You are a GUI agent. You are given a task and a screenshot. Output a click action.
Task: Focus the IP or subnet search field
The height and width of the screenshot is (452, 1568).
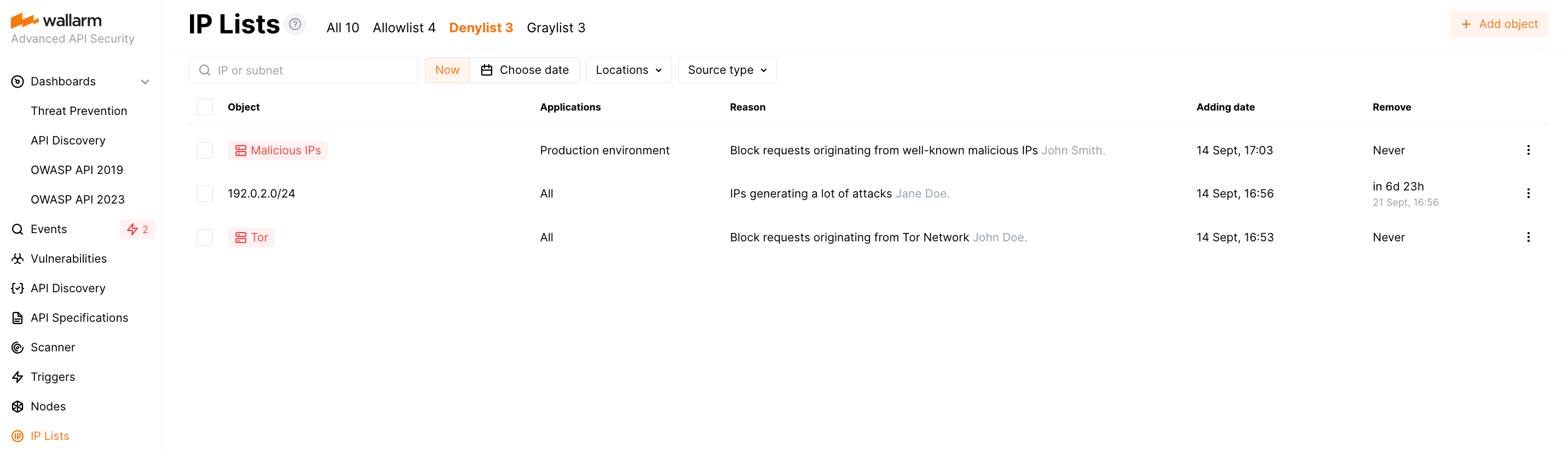[x=310, y=71]
